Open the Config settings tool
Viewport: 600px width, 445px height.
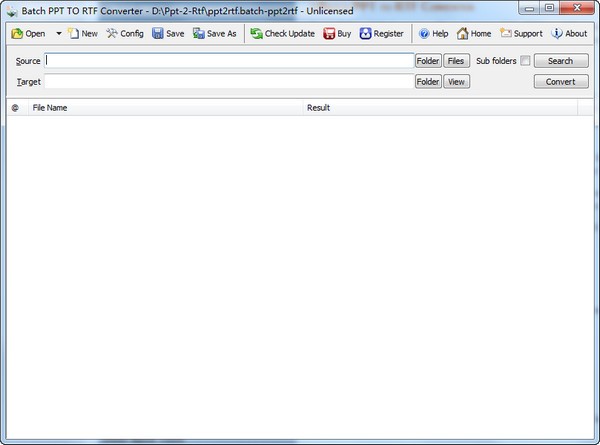pyautogui.click(x=125, y=33)
